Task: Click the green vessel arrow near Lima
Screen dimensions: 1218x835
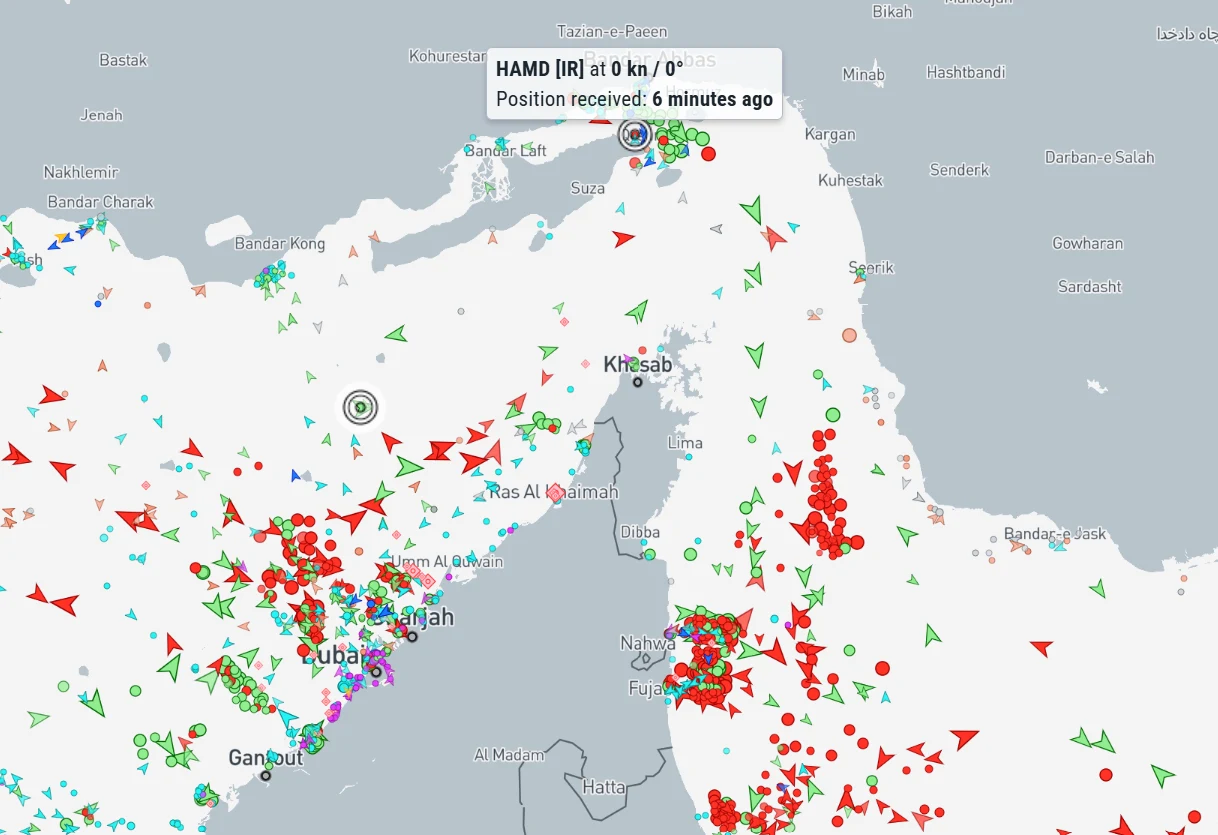Action: (760, 406)
